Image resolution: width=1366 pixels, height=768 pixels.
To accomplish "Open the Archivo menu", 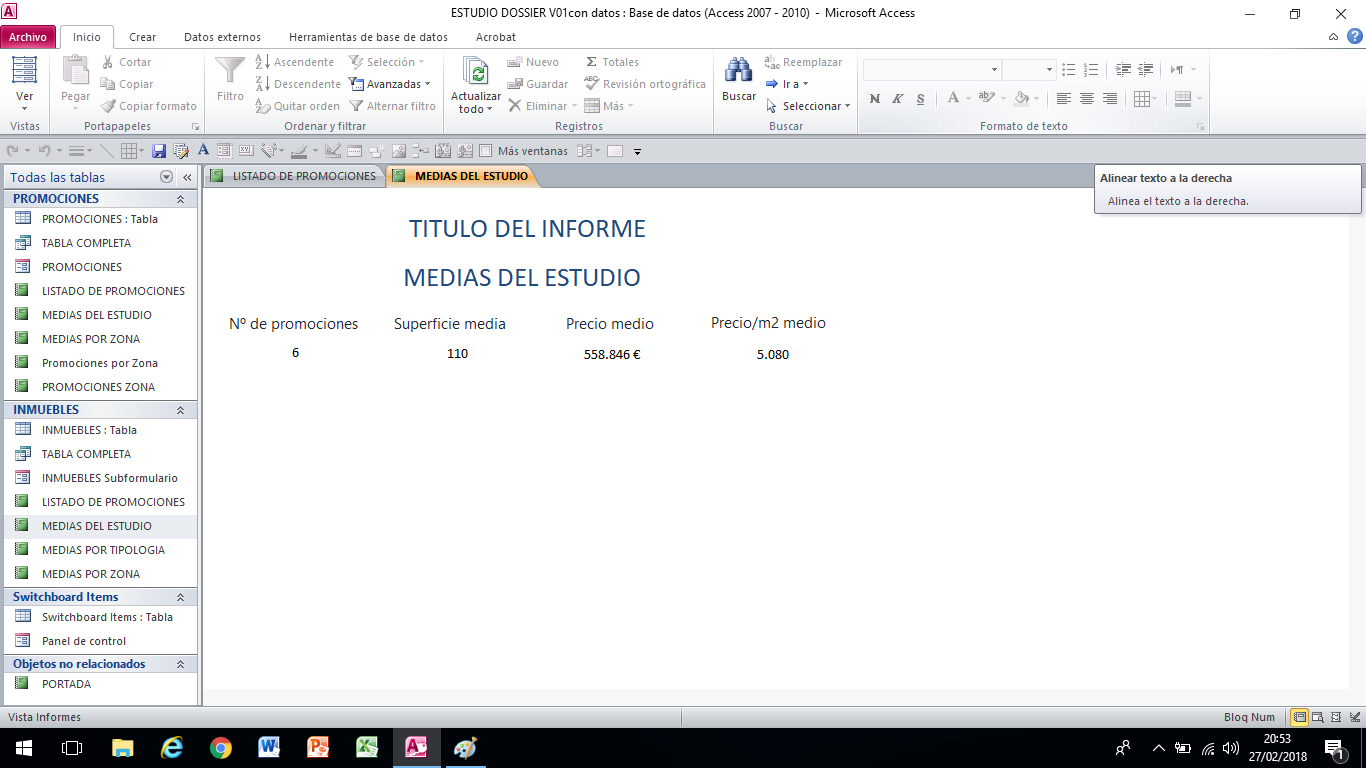I will [x=28, y=37].
